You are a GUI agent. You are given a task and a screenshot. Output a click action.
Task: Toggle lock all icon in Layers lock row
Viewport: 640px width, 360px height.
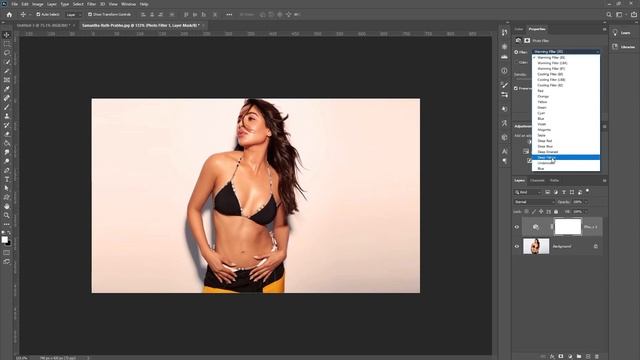pyautogui.click(x=556, y=212)
